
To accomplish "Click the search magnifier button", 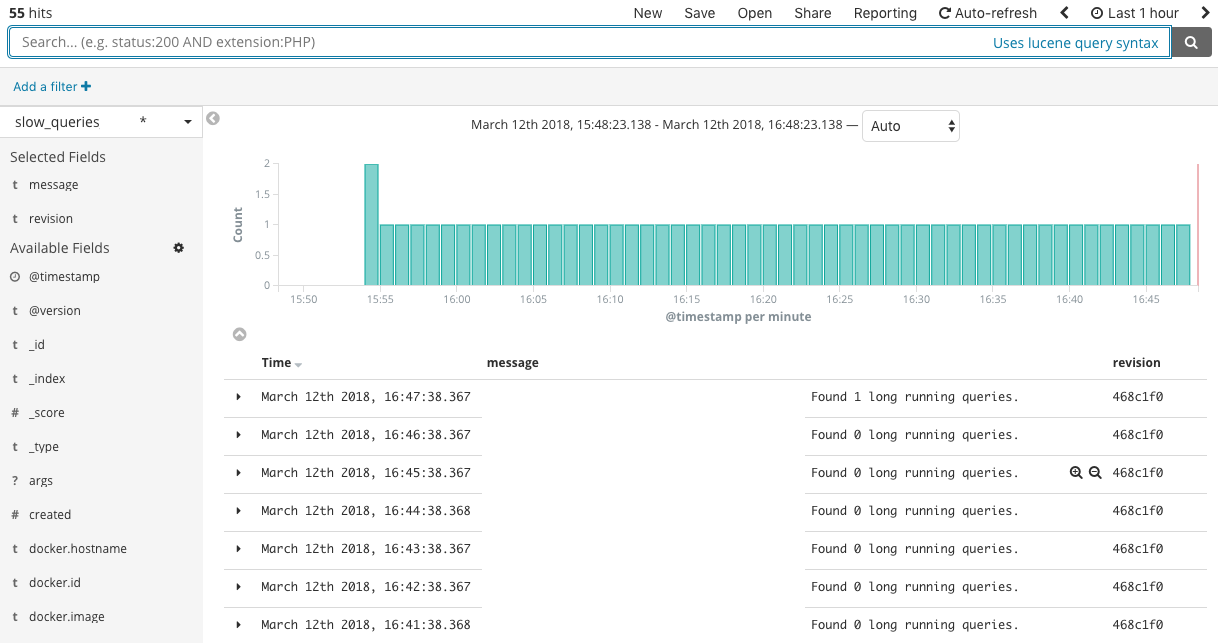I will click(1191, 43).
